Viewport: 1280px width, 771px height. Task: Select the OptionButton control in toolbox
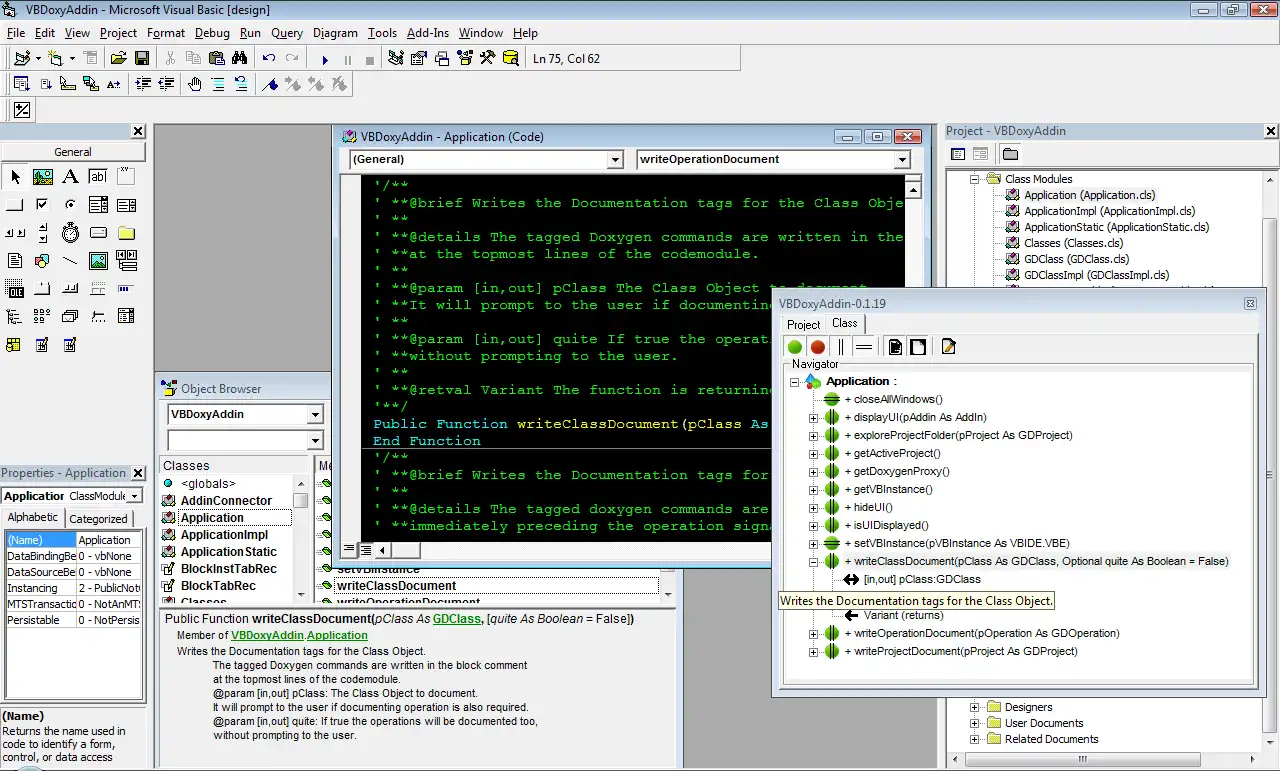point(70,205)
